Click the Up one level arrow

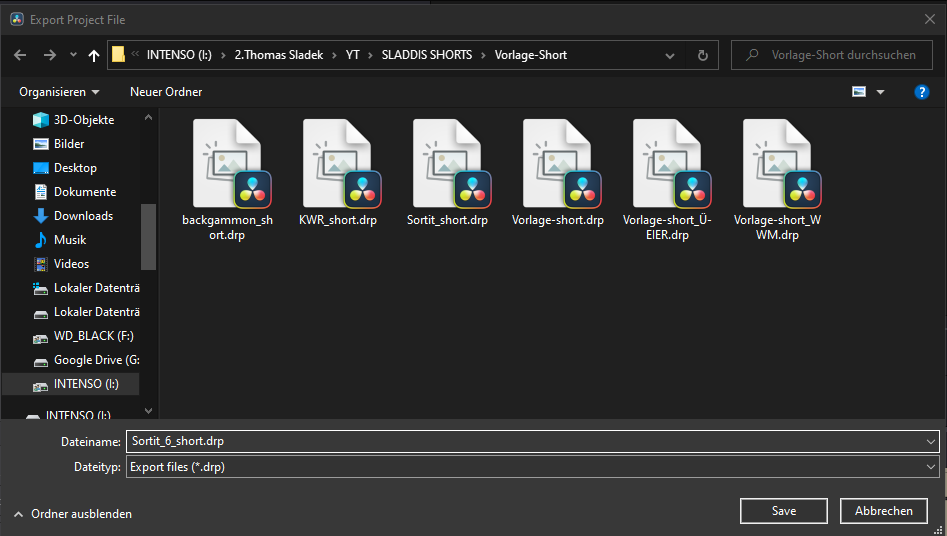click(94, 55)
